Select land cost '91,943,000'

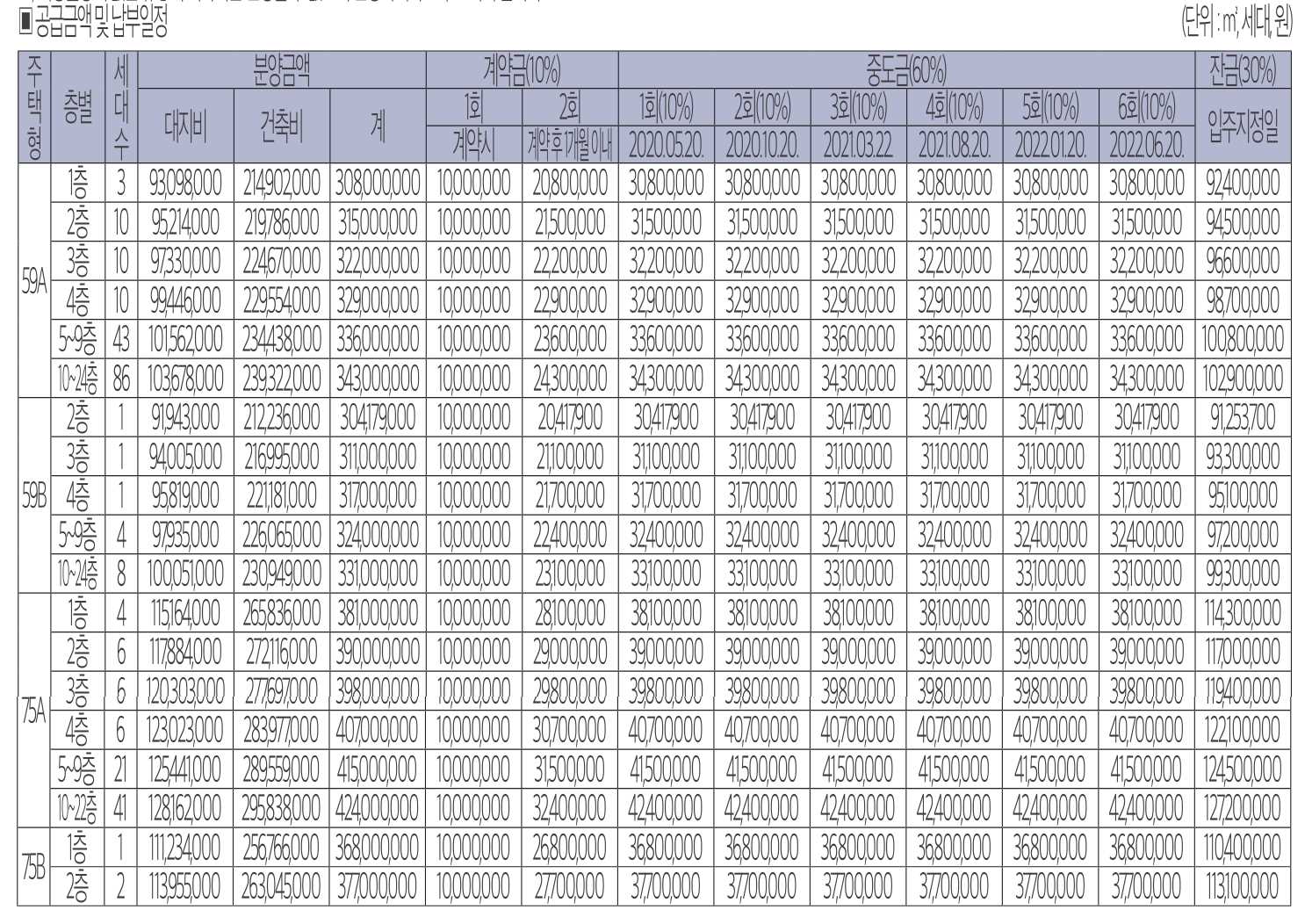coord(185,417)
